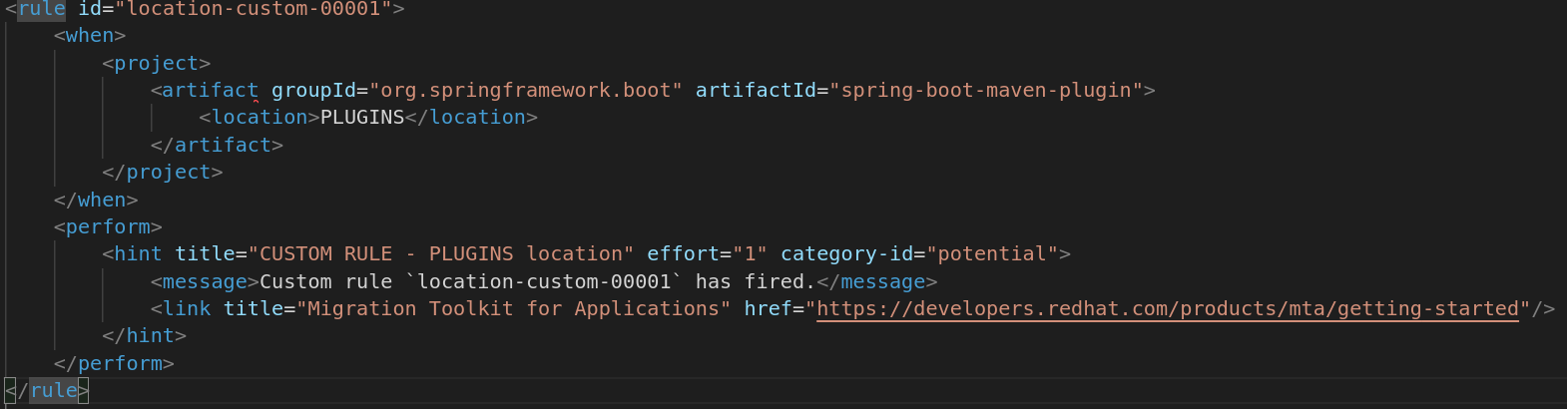Click the PLUGINS text inside location
The width and height of the screenshot is (1568, 415).
(x=362, y=118)
